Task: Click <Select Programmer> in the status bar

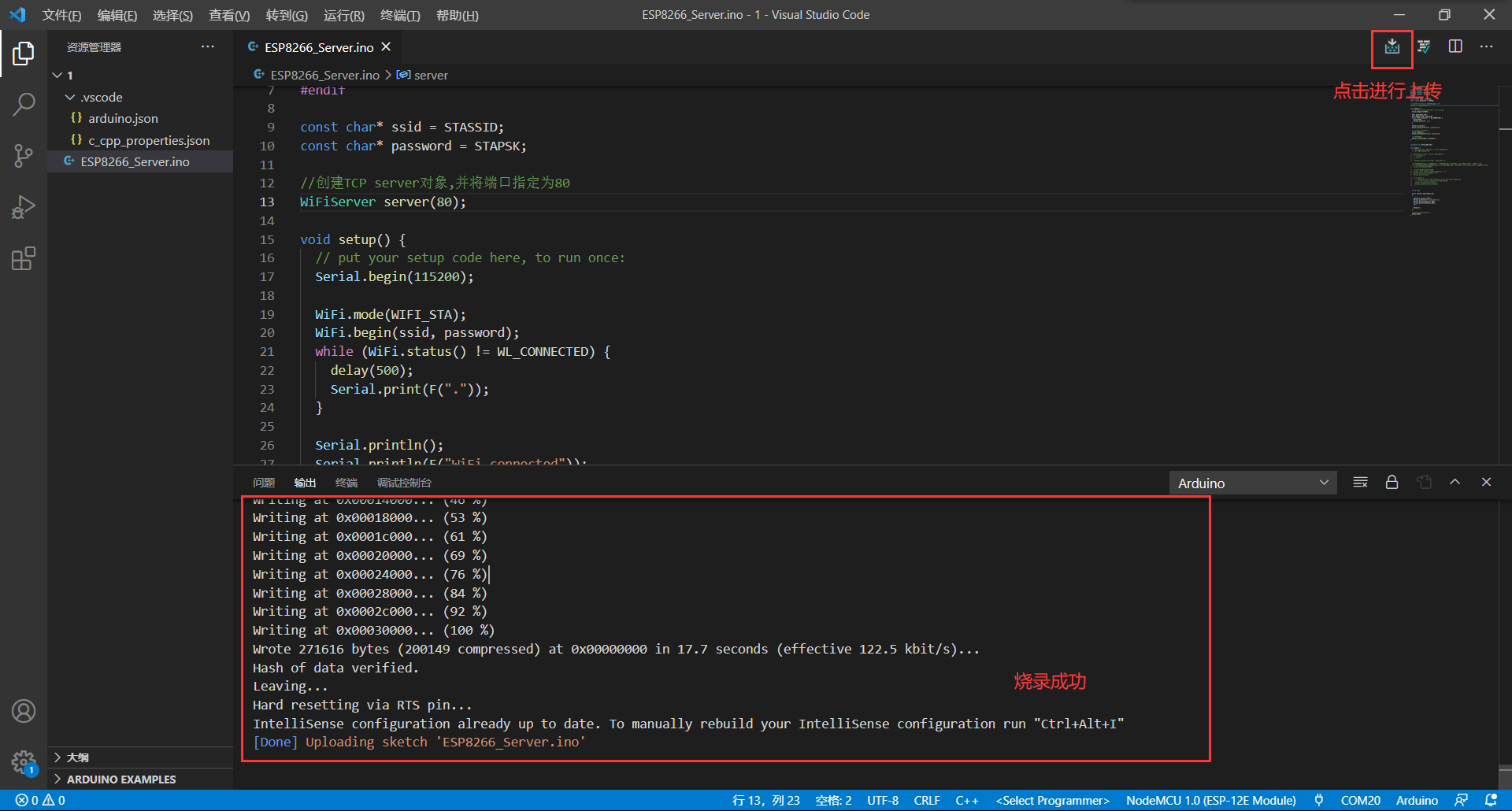Action: click(x=1052, y=801)
